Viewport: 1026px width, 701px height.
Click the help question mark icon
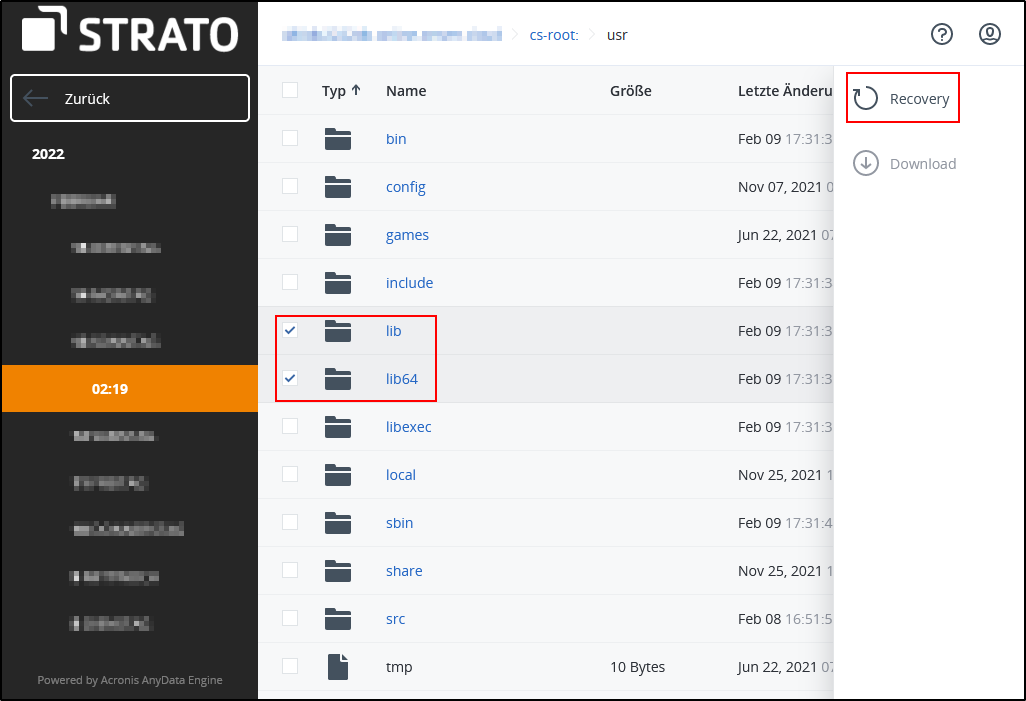(x=941, y=35)
